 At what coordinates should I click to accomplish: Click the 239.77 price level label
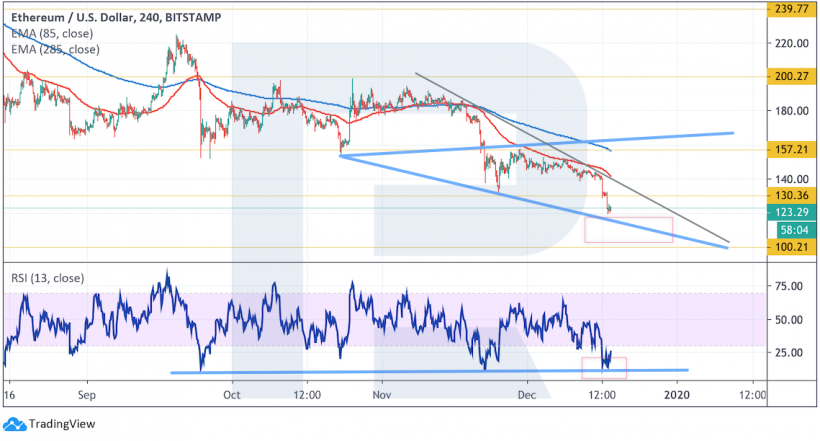coord(786,8)
